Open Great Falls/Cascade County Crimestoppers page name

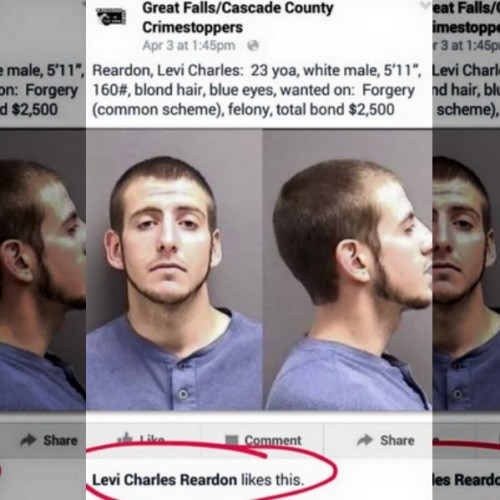238,18
